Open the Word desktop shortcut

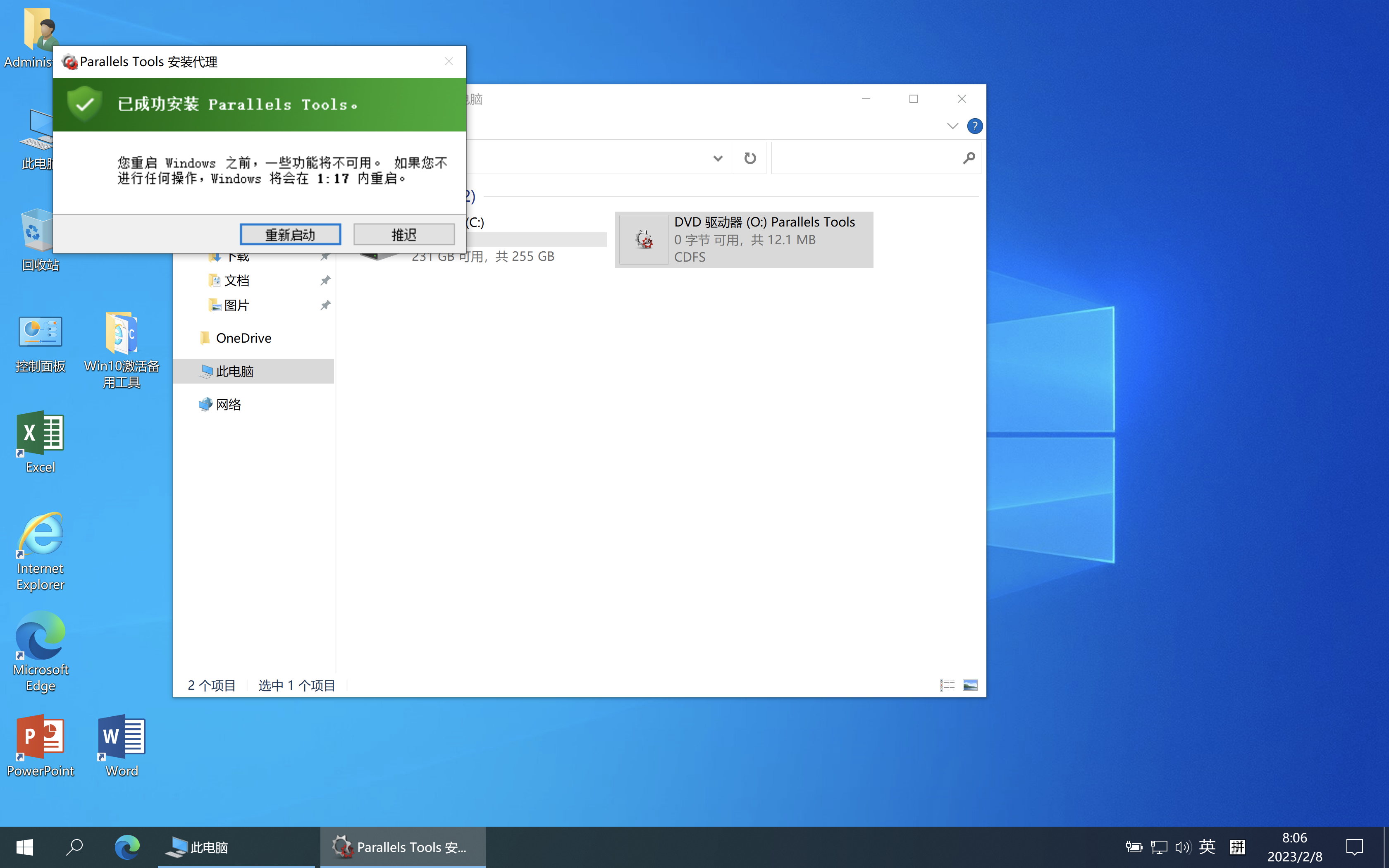tap(122, 744)
